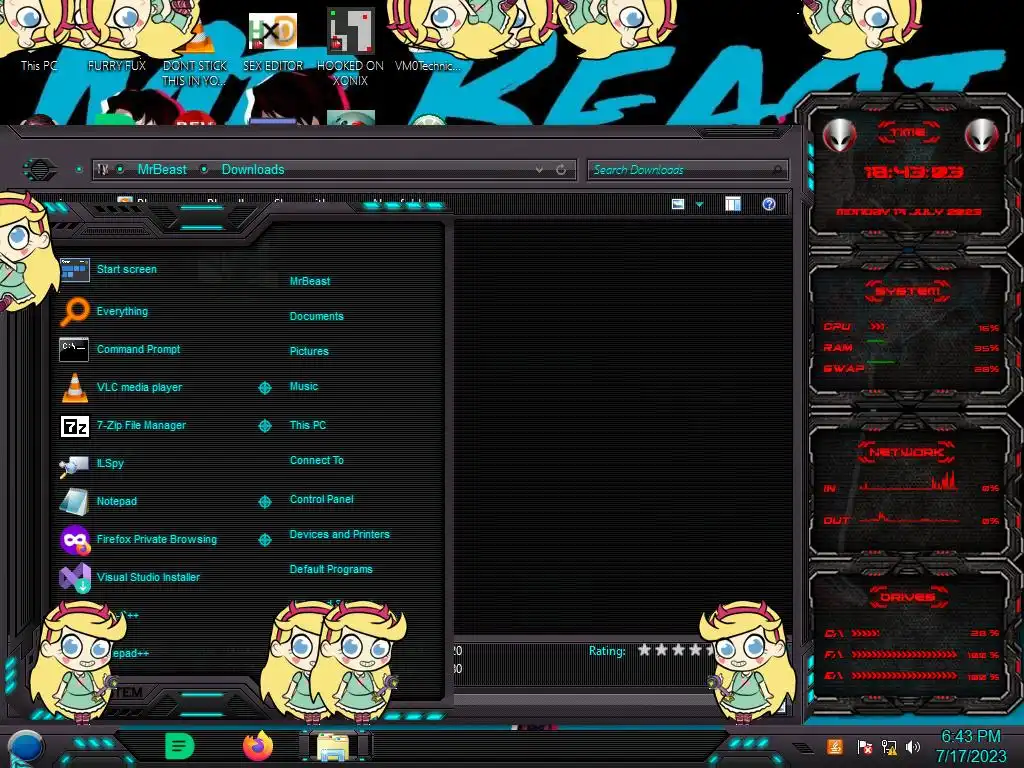Open MrBeast user folder in start menu
Screen dimensions: 1024x768
(310, 281)
